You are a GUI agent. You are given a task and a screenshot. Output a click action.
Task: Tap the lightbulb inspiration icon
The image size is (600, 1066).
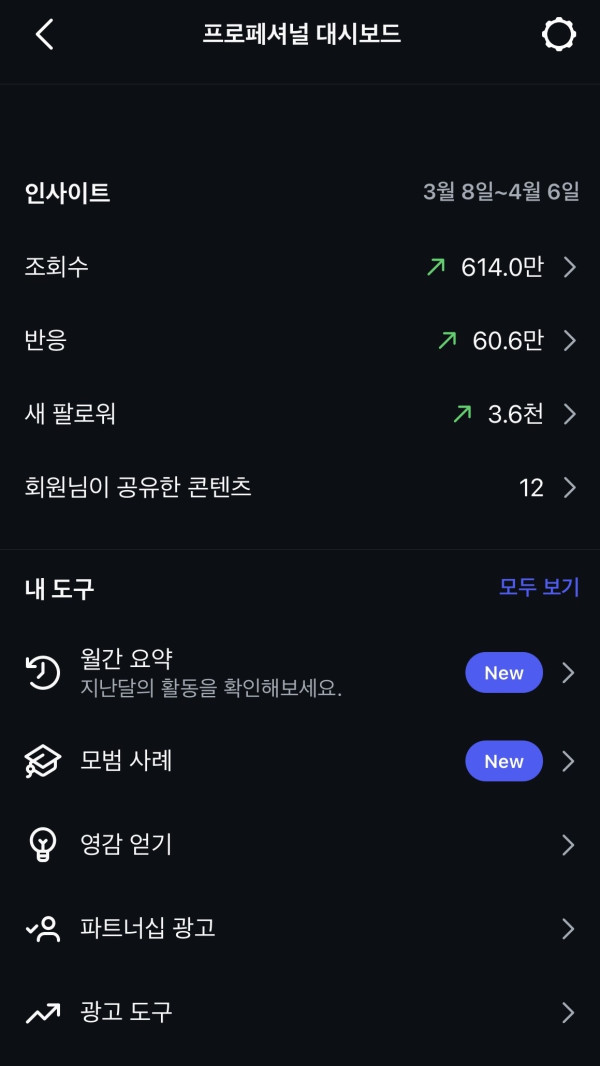pos(43,846)
